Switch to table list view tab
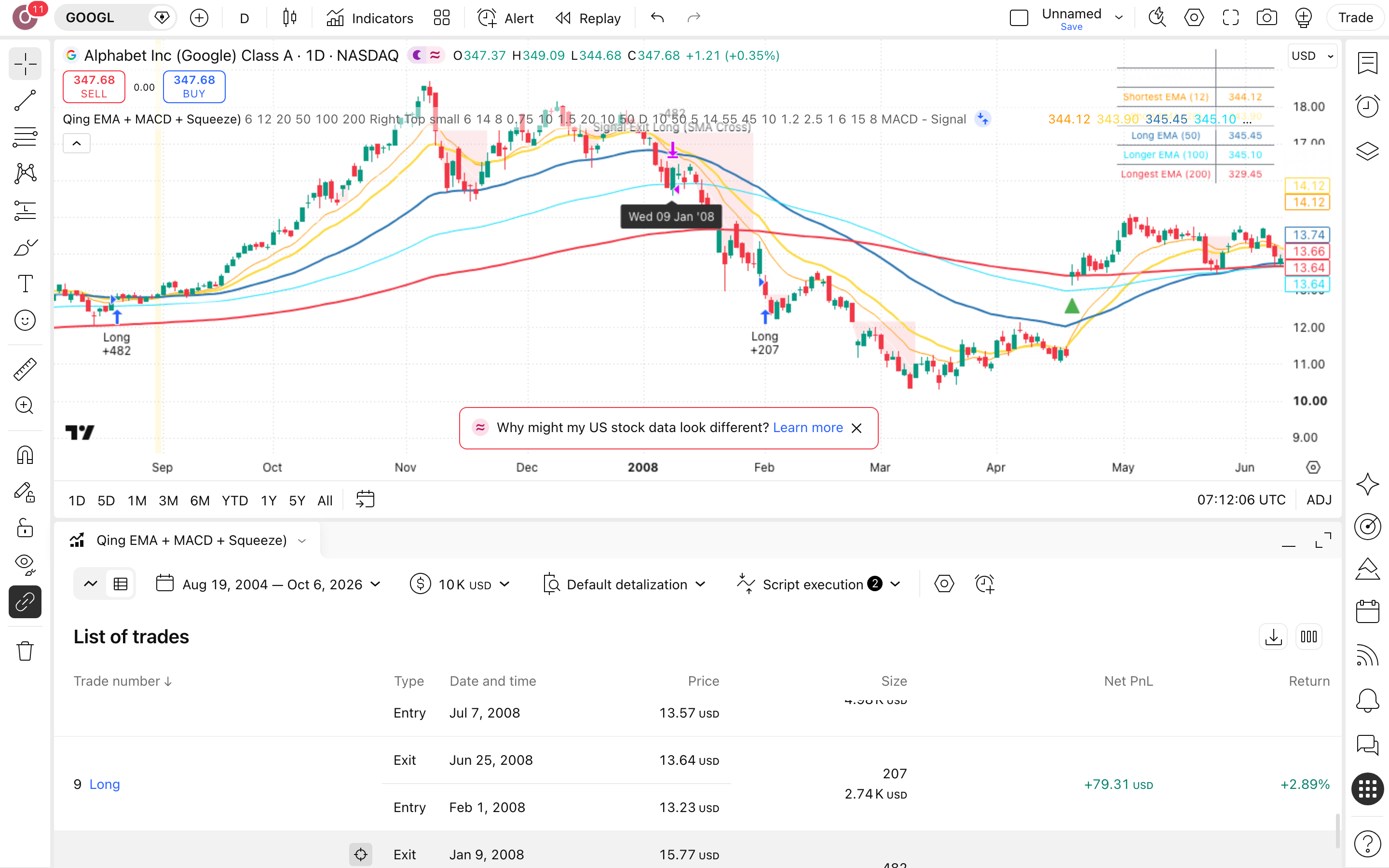1389x868 pixels. point(121,584)
